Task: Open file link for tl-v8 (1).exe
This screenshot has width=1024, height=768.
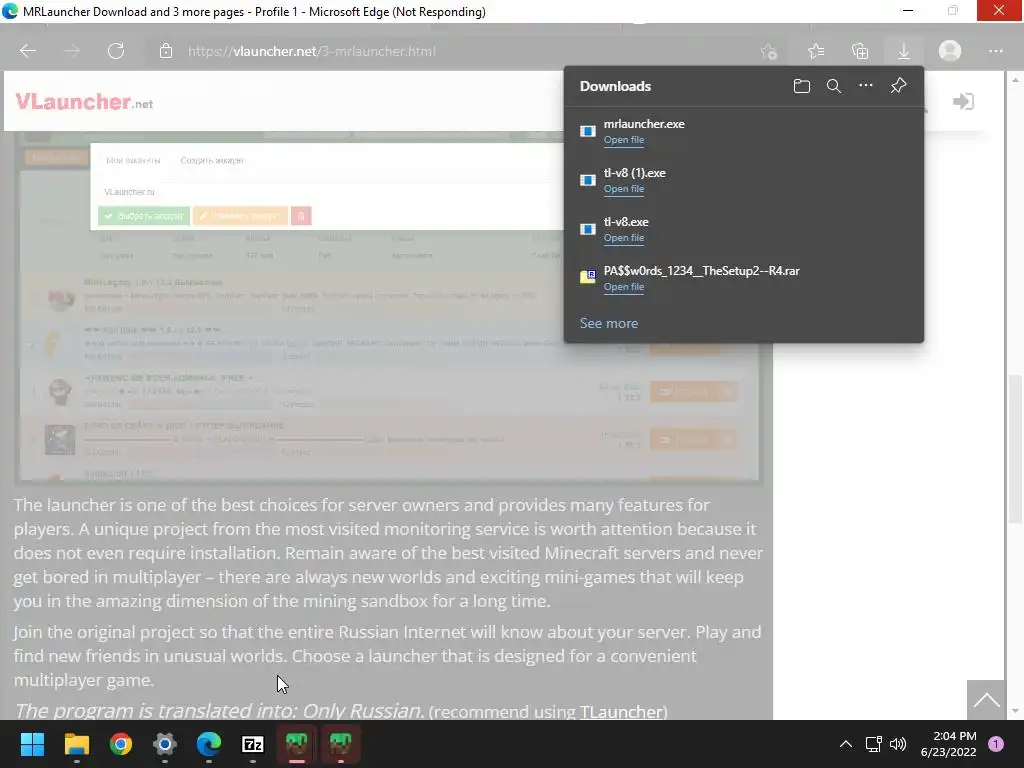Action: 624,189
